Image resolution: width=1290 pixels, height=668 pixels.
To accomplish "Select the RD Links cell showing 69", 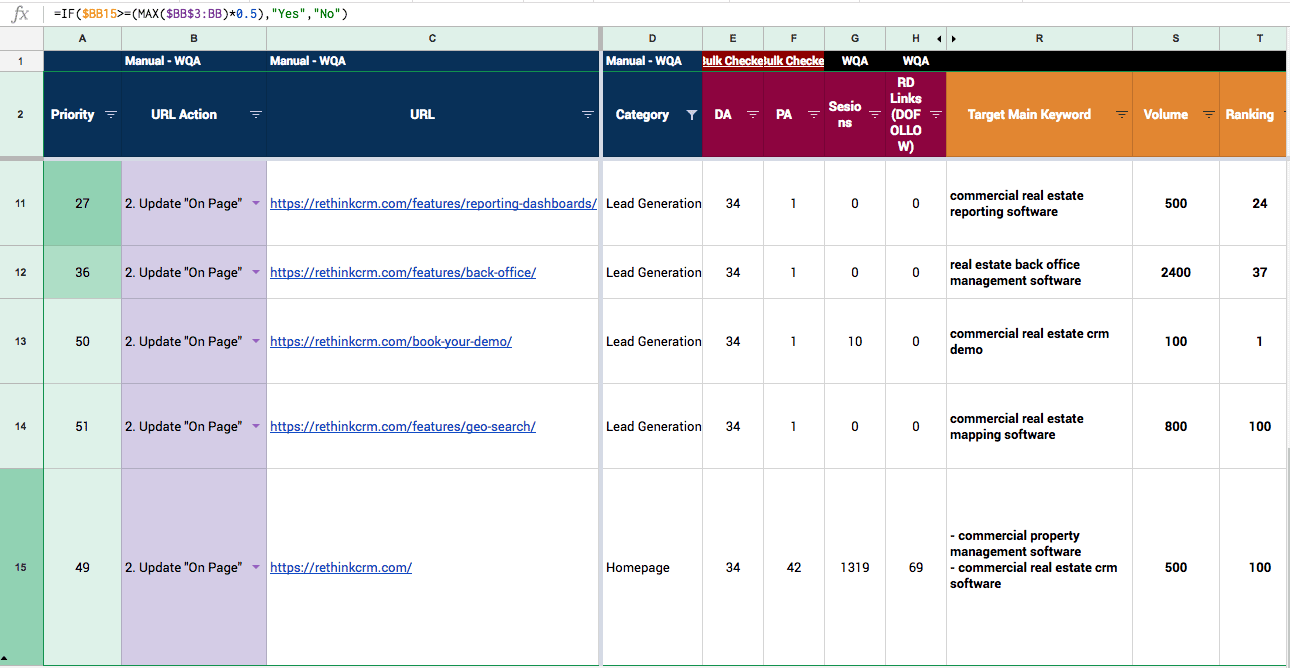I will point(916,567).
